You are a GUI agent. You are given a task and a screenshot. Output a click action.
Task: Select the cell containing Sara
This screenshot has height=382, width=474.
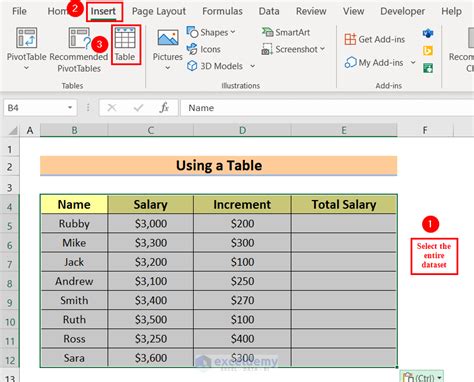point(74,358)
